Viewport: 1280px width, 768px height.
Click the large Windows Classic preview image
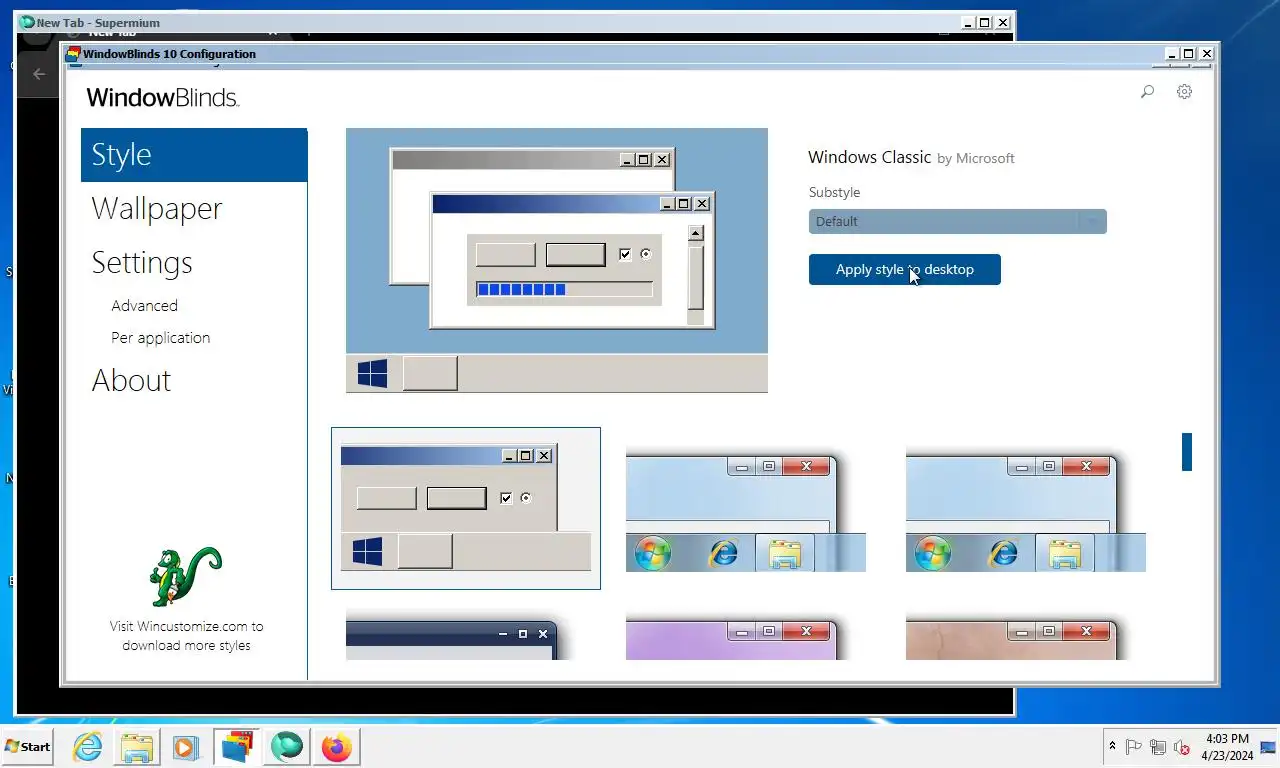pos(557,260)
